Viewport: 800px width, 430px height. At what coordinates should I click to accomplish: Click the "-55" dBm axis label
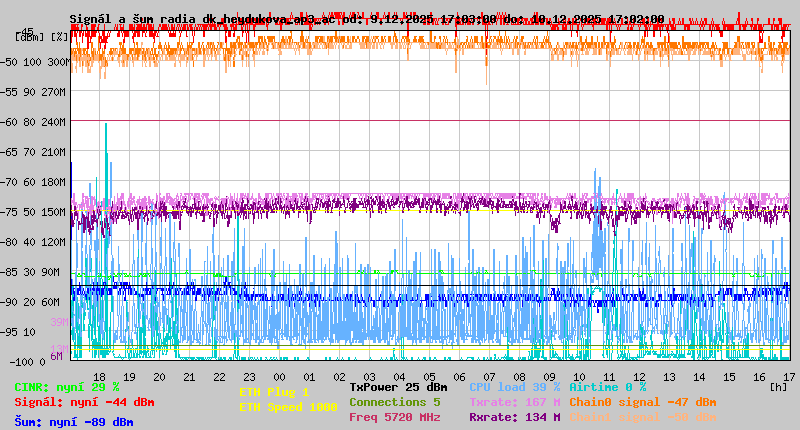point(9,92)
